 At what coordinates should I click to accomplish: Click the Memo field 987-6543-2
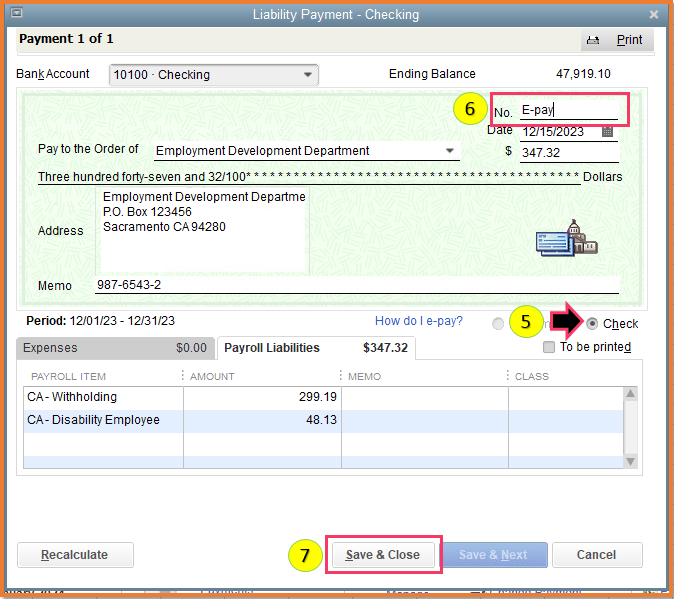[x=357, y=285]
